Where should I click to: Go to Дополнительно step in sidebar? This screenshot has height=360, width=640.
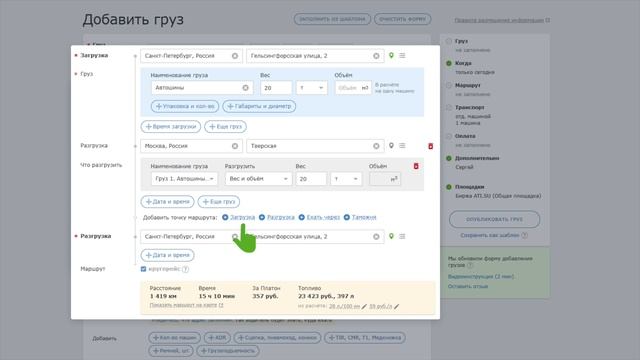pos(477,158)
